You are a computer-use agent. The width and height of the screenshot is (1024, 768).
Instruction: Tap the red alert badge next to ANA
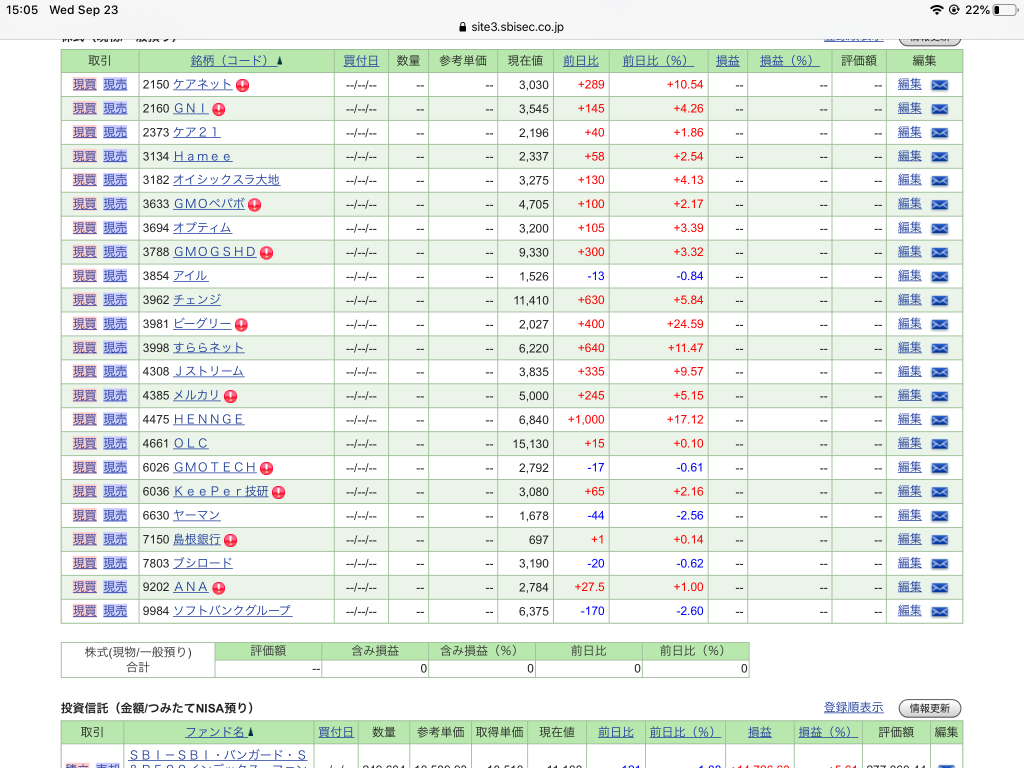pos(219,588)
